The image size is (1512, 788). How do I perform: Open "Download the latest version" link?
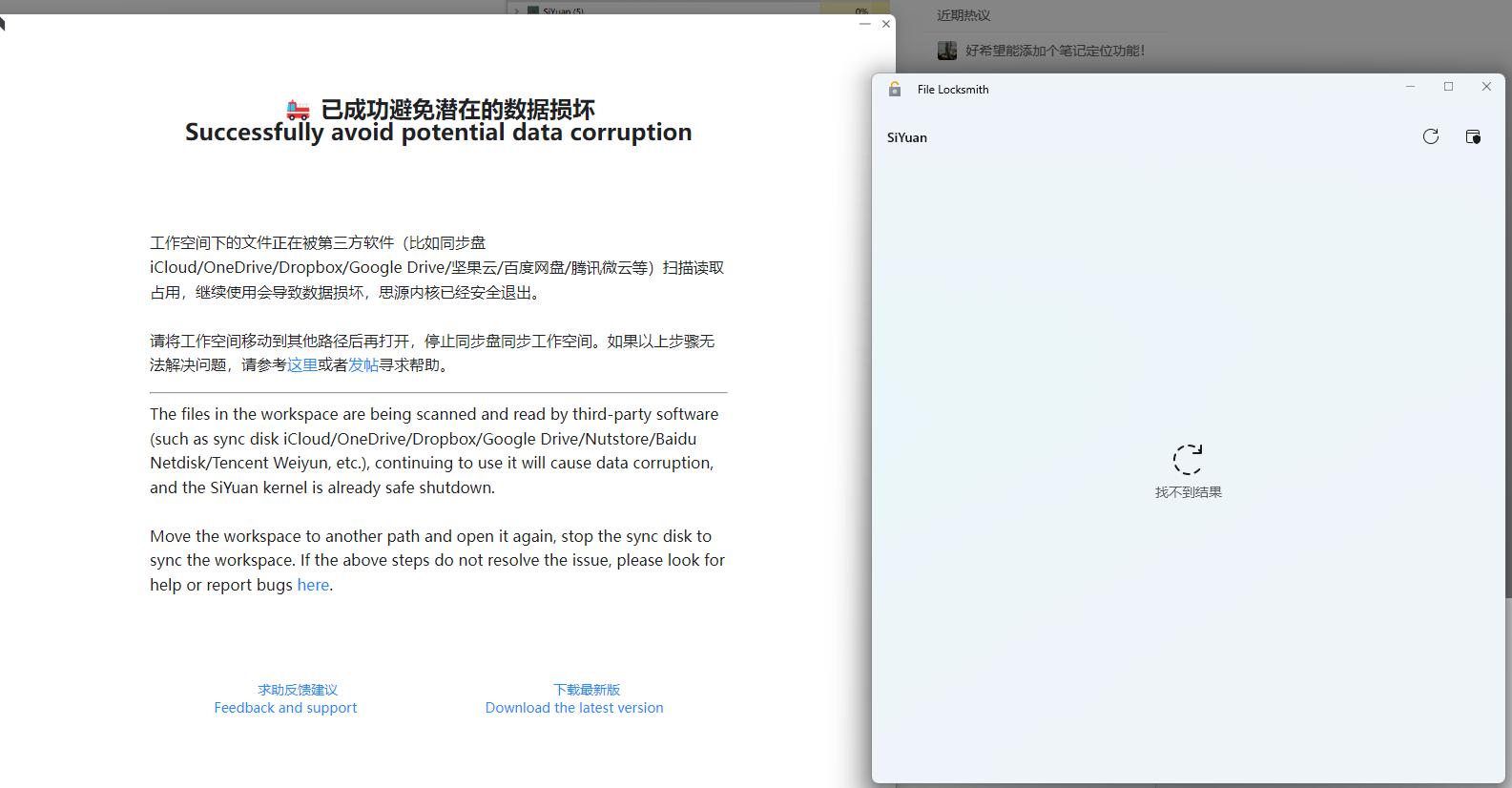[573, 707]
